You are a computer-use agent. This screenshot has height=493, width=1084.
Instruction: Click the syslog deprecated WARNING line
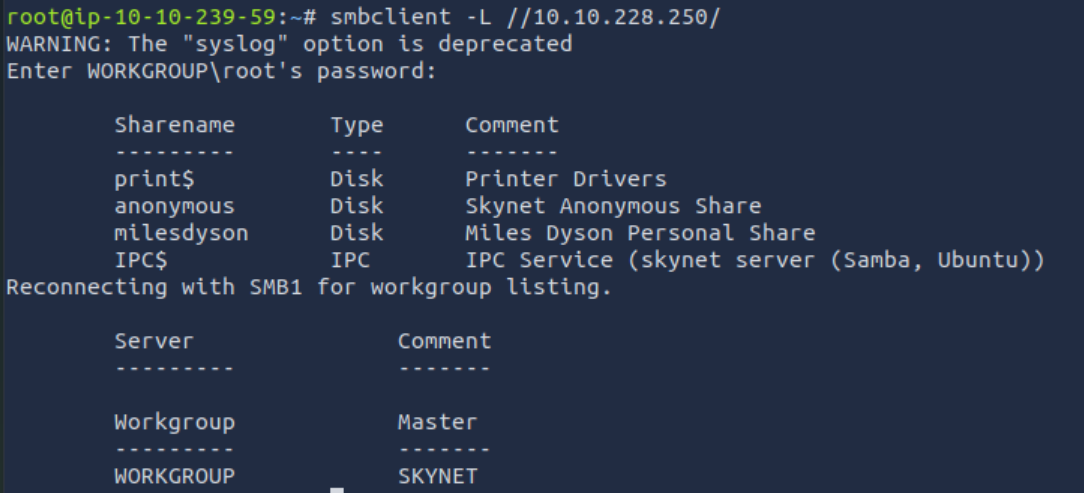point(289,44)
